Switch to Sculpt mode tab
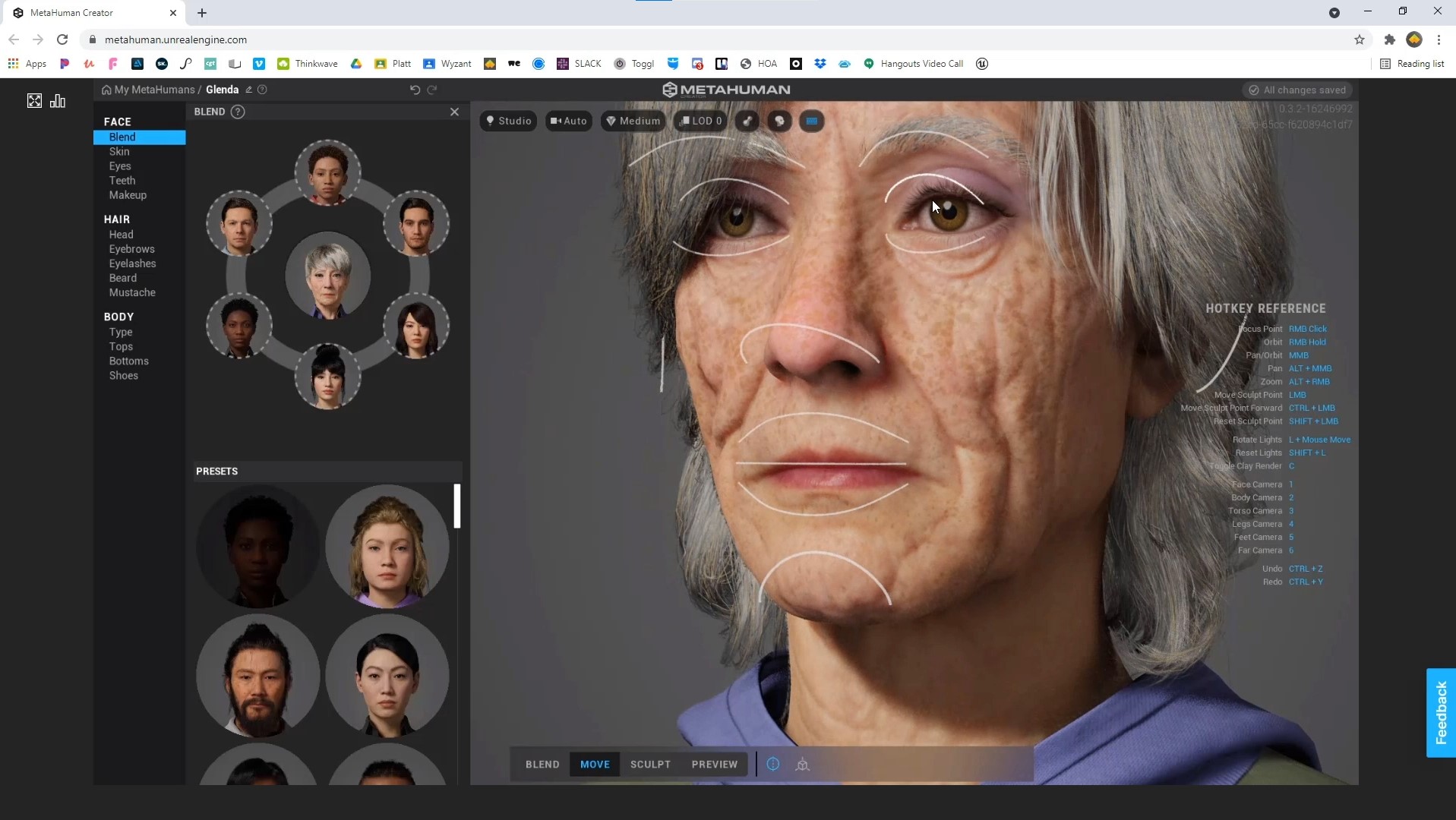 [650, 765]
